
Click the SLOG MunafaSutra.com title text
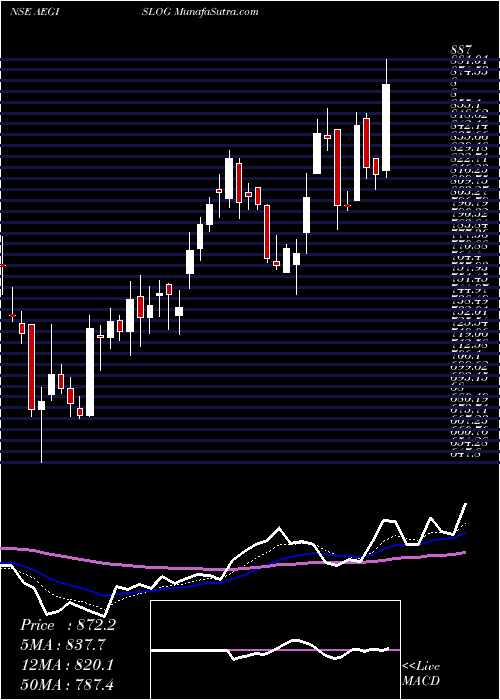click(x=200, y=12)
